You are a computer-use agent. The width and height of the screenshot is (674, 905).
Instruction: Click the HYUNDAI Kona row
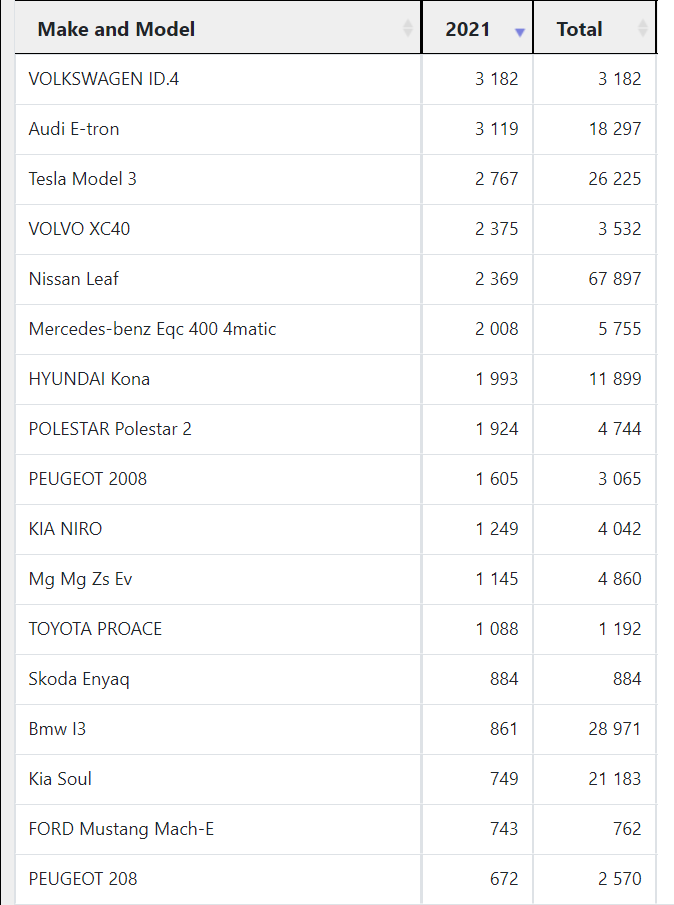336,379
